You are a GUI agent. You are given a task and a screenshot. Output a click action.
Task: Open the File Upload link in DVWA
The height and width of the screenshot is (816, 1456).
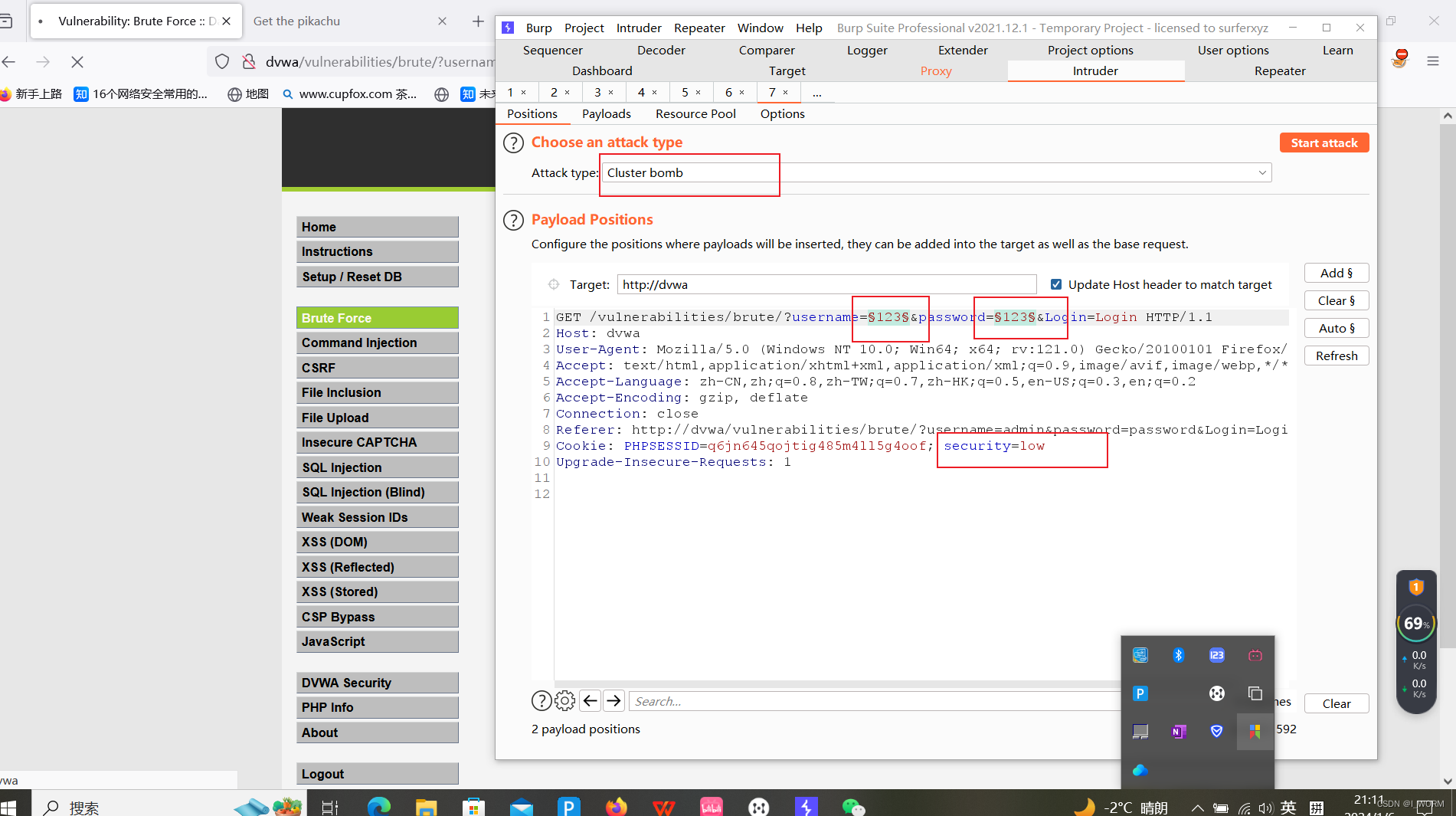pyautogui.click(x=378, y=418)
